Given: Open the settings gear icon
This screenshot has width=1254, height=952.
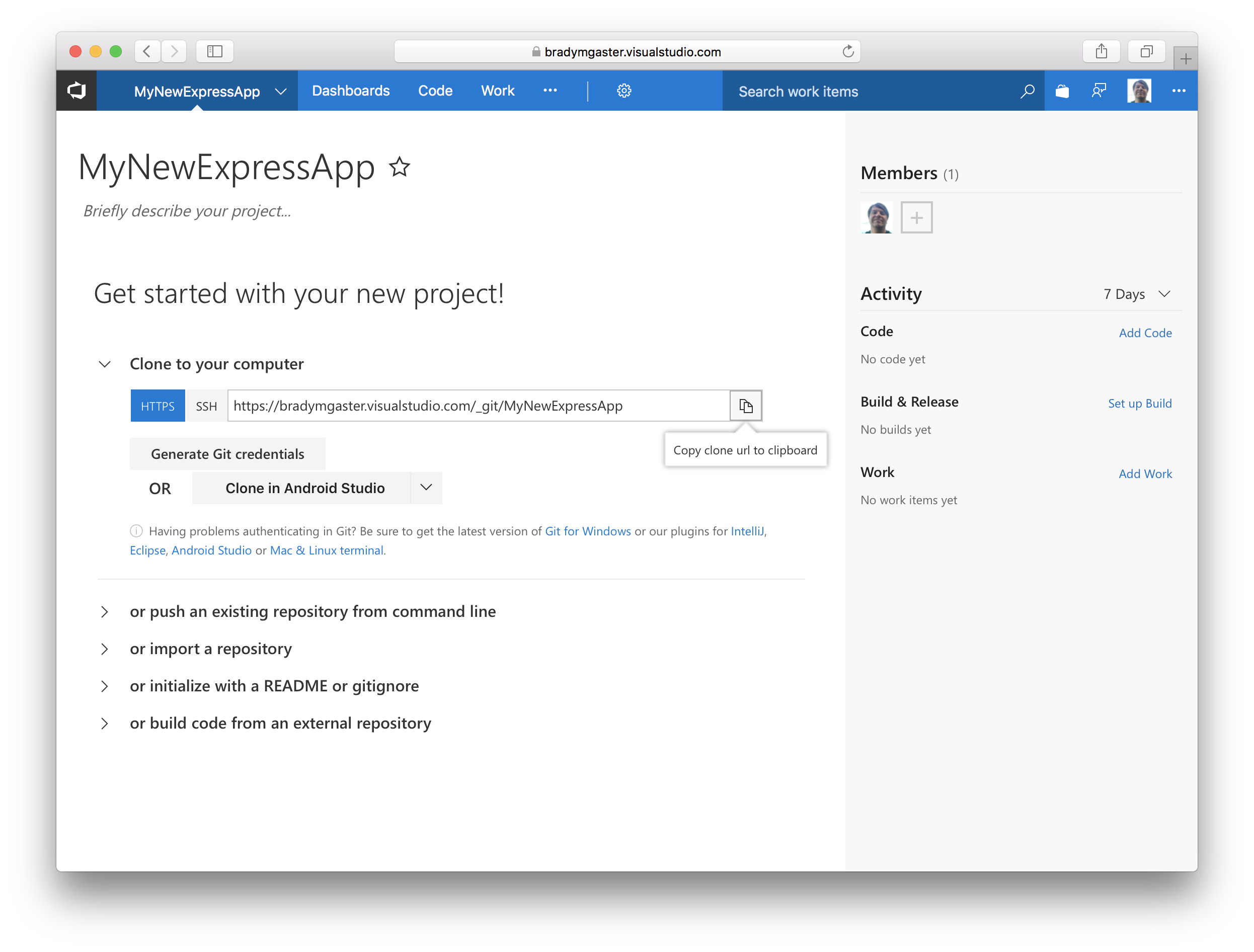Looking at the screenshot, I should (x=623, y=91).
